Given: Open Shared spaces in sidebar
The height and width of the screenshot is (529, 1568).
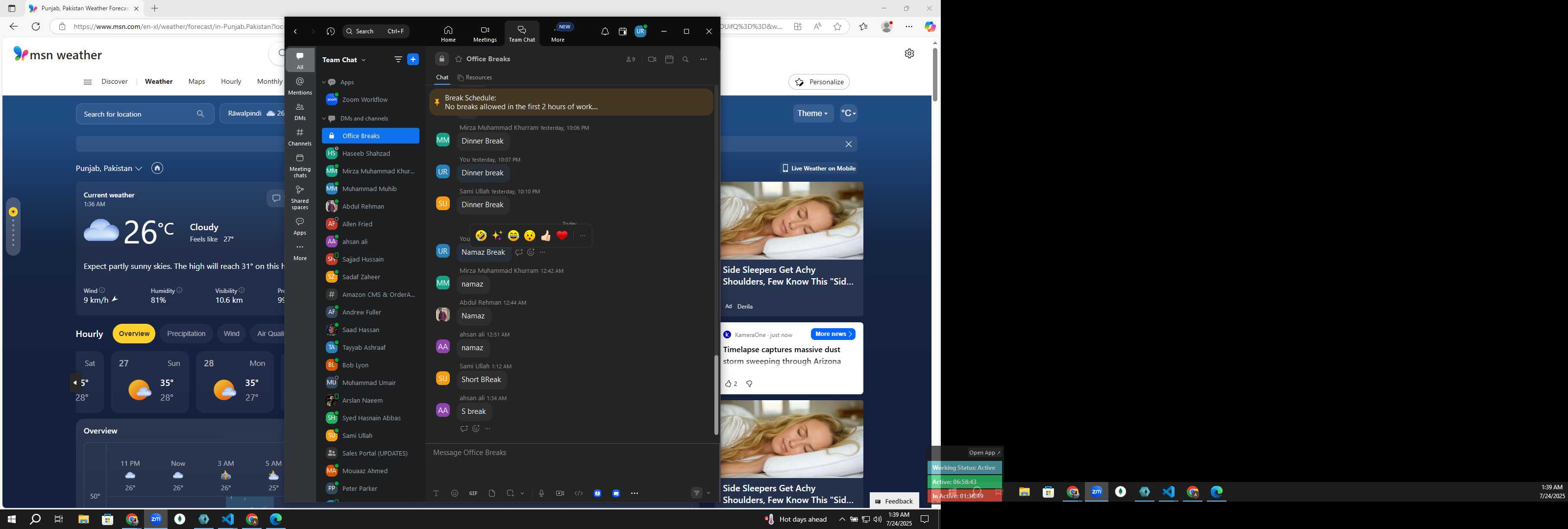Looking at the screenshot, I should 300,197.
